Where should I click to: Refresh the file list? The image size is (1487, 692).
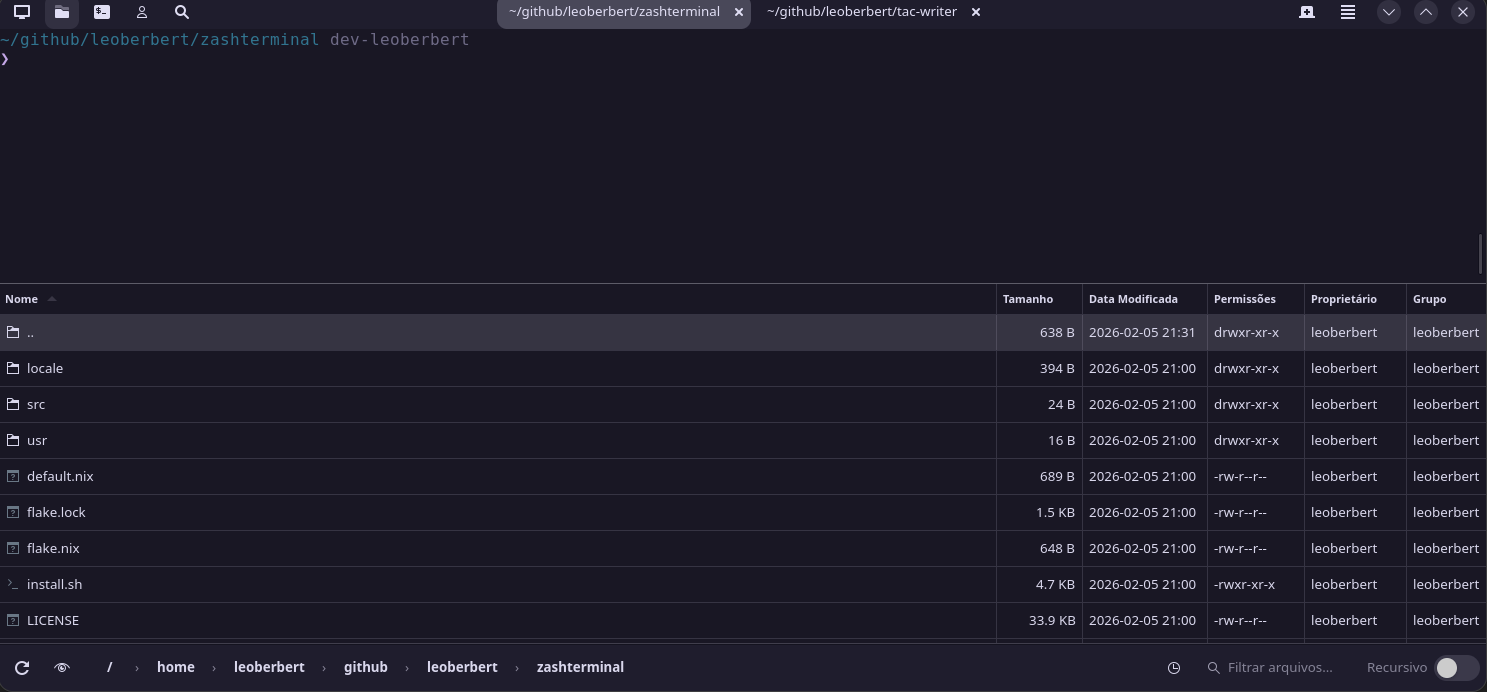[22, 667]
